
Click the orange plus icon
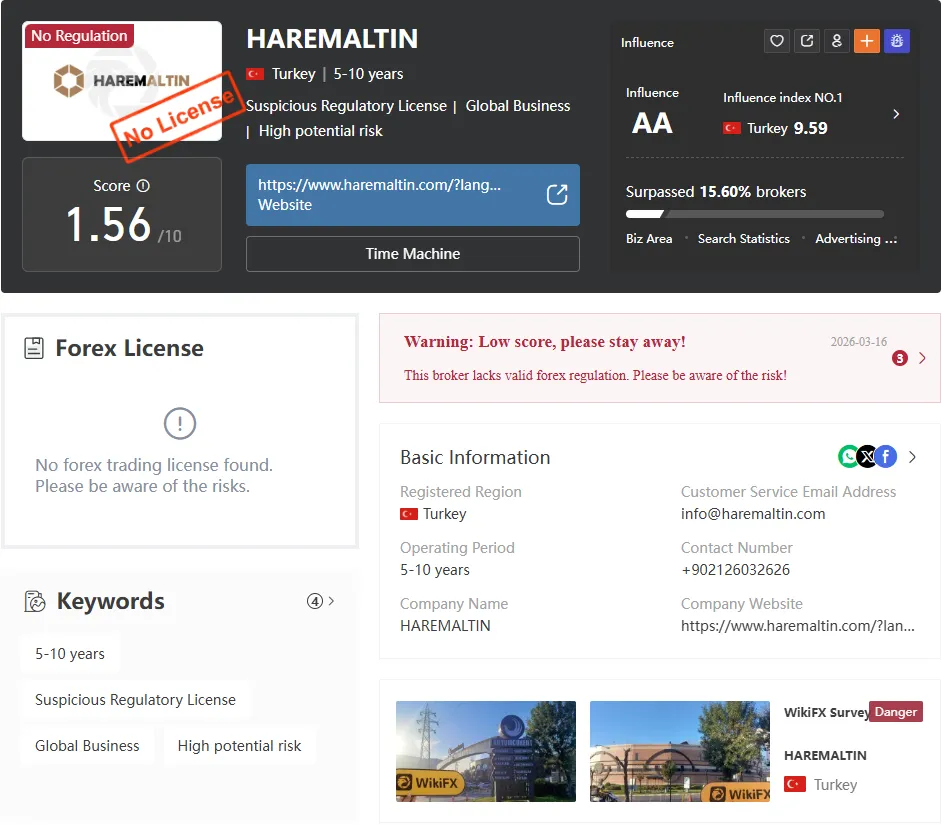(x=866, y=41)
